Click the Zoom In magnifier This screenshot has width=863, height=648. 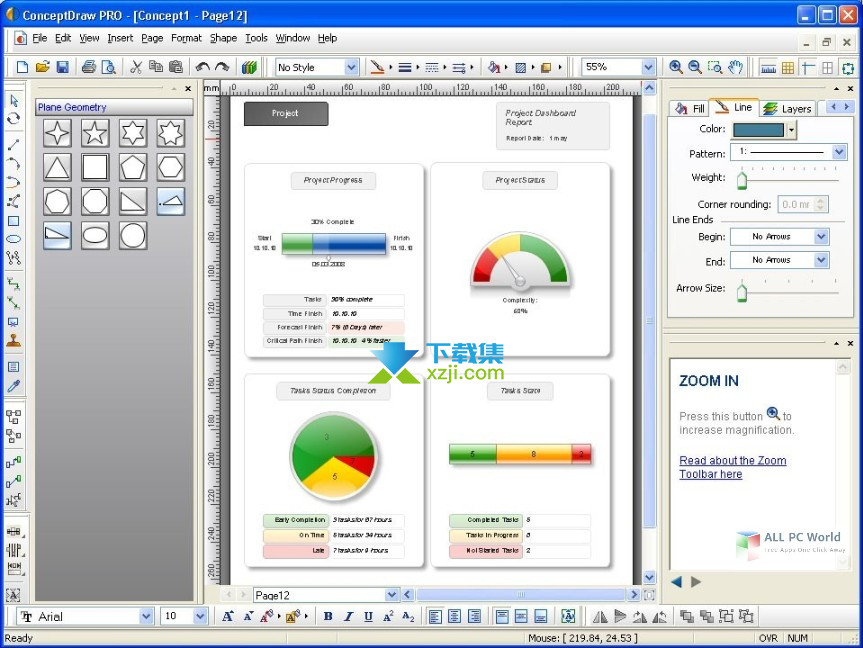point(675,67)
